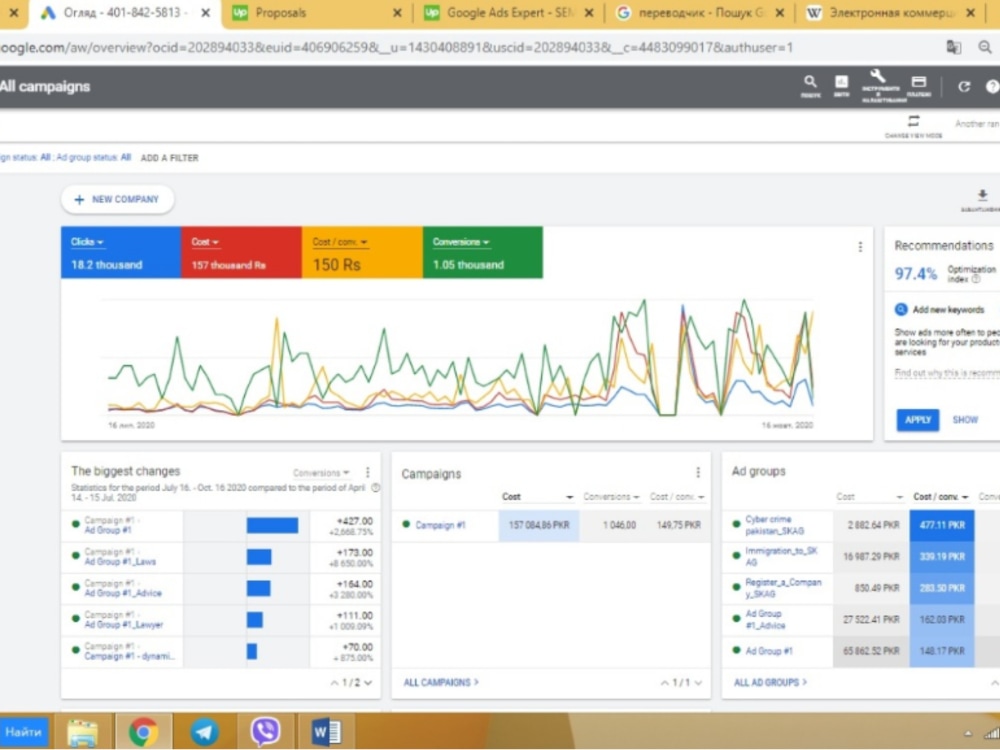The image size is (1000, 750).
Task: Click the change view mode icon
Action: tap(914, 121)
